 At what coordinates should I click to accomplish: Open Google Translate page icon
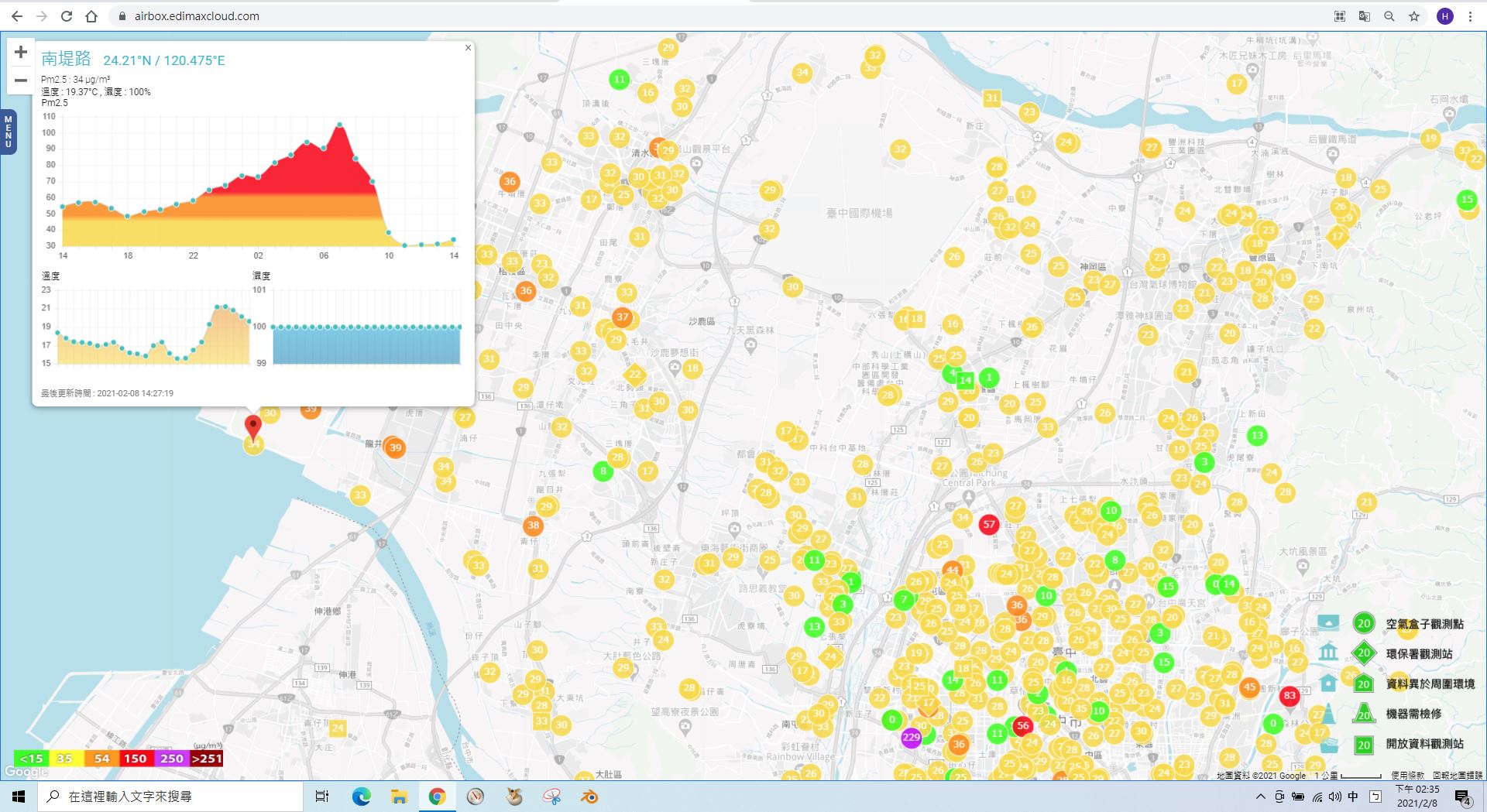(x=1365, y=16)
